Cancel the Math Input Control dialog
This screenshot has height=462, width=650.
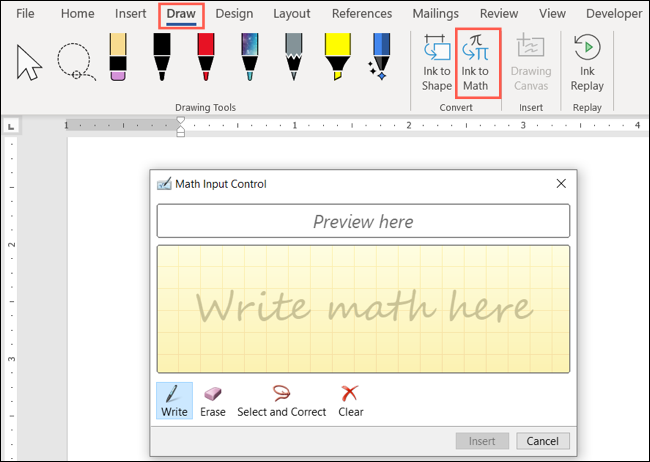[x=543, y=441]
